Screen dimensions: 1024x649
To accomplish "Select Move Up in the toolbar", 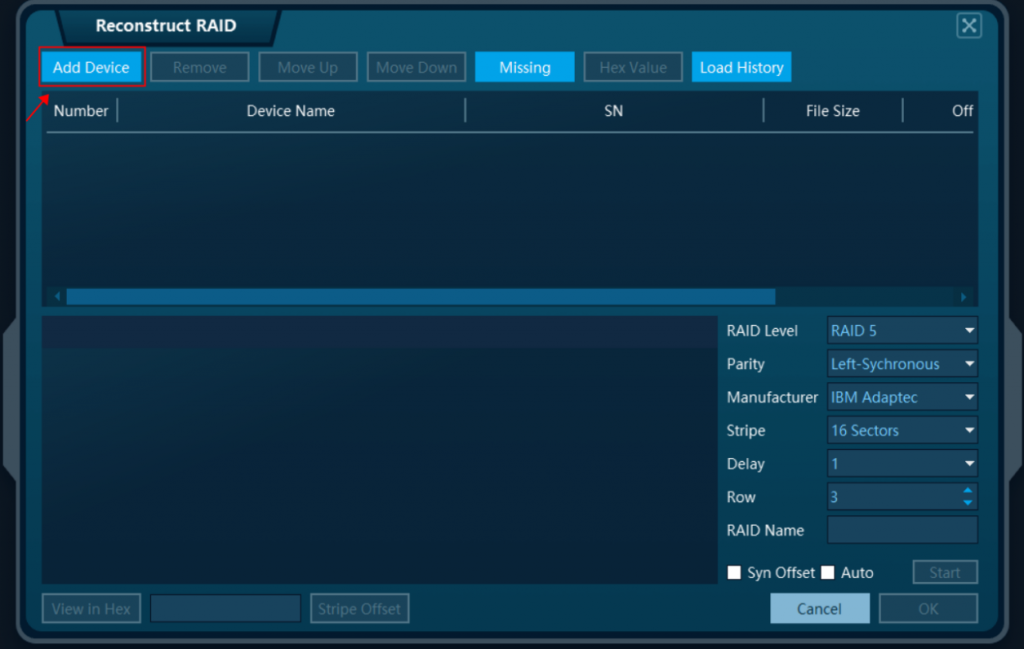I will click(307, 67).
